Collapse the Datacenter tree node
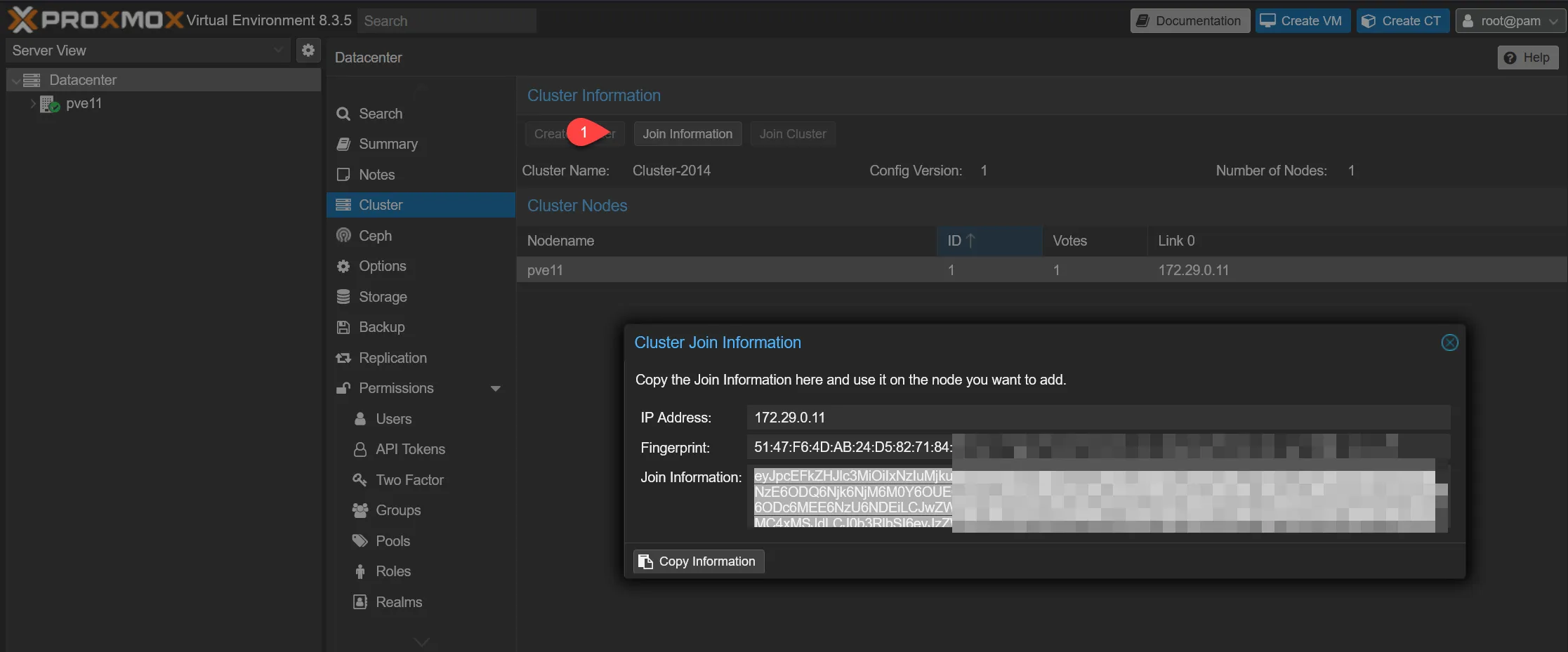Image resolution: width=1568 pixels, height=652 pixels. coord(15,81)
